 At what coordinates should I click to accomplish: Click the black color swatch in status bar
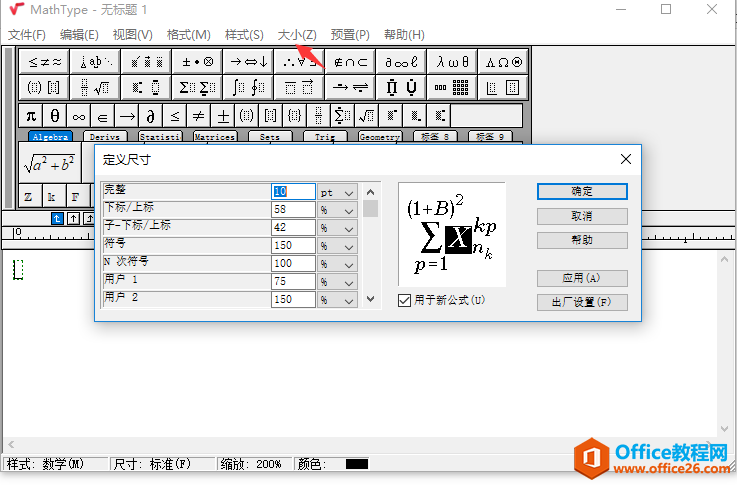coord(357,464)
